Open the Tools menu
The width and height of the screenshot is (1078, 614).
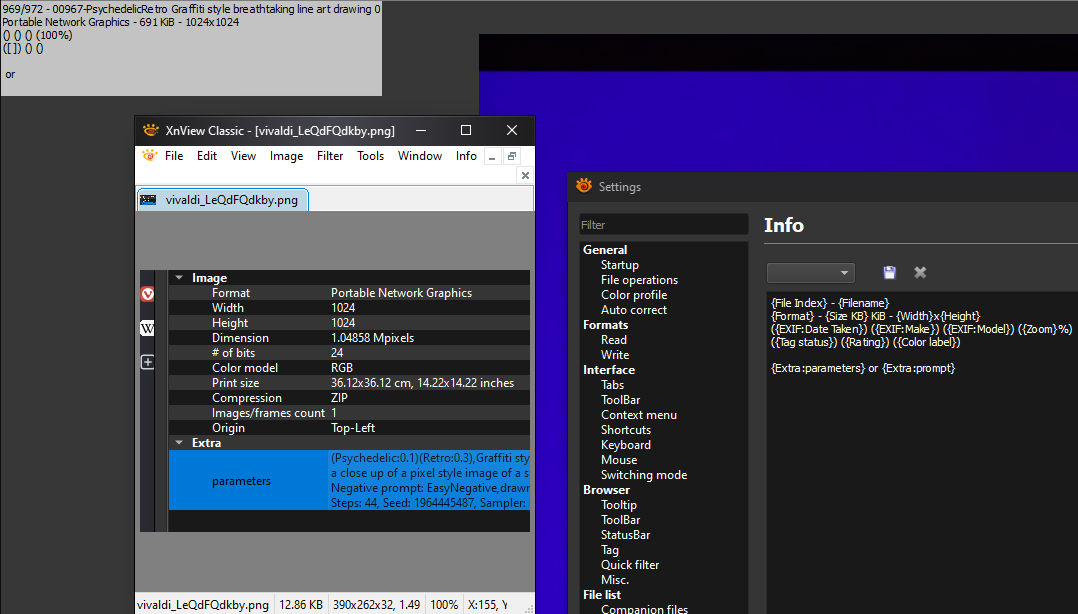[x=370, y=156]
